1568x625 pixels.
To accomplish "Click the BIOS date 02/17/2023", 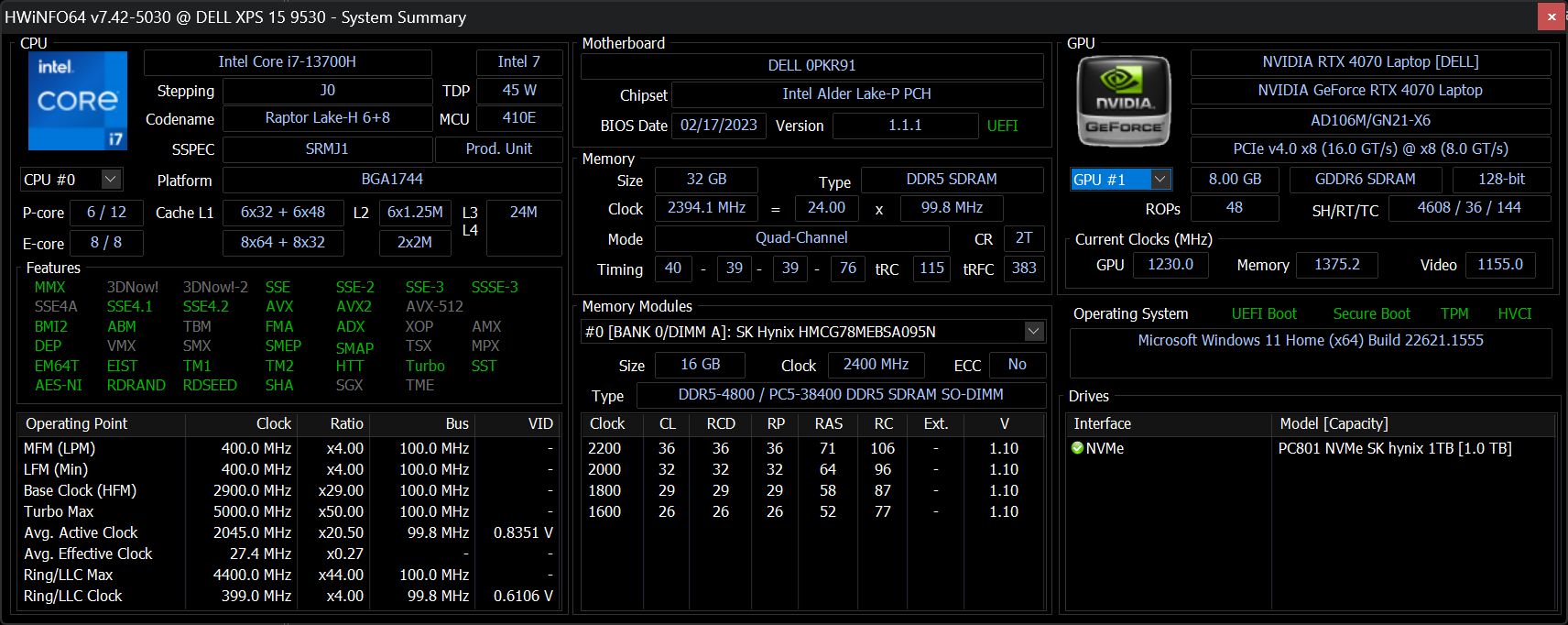I will tap(719, 126).
